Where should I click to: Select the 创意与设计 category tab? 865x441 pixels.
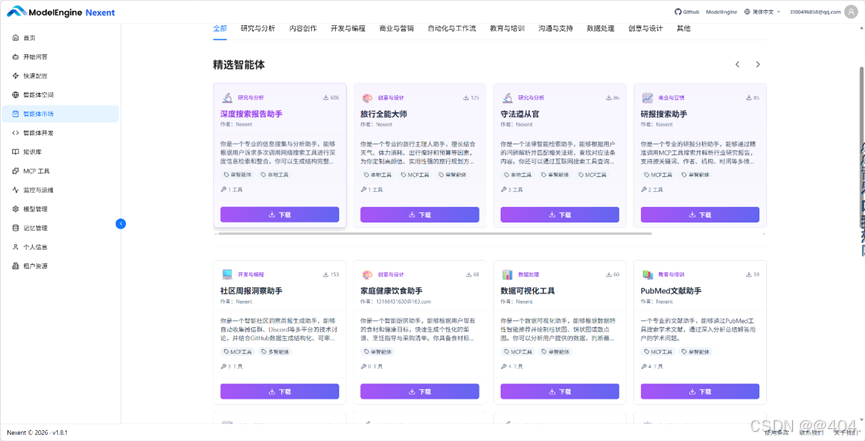point(645,28)
